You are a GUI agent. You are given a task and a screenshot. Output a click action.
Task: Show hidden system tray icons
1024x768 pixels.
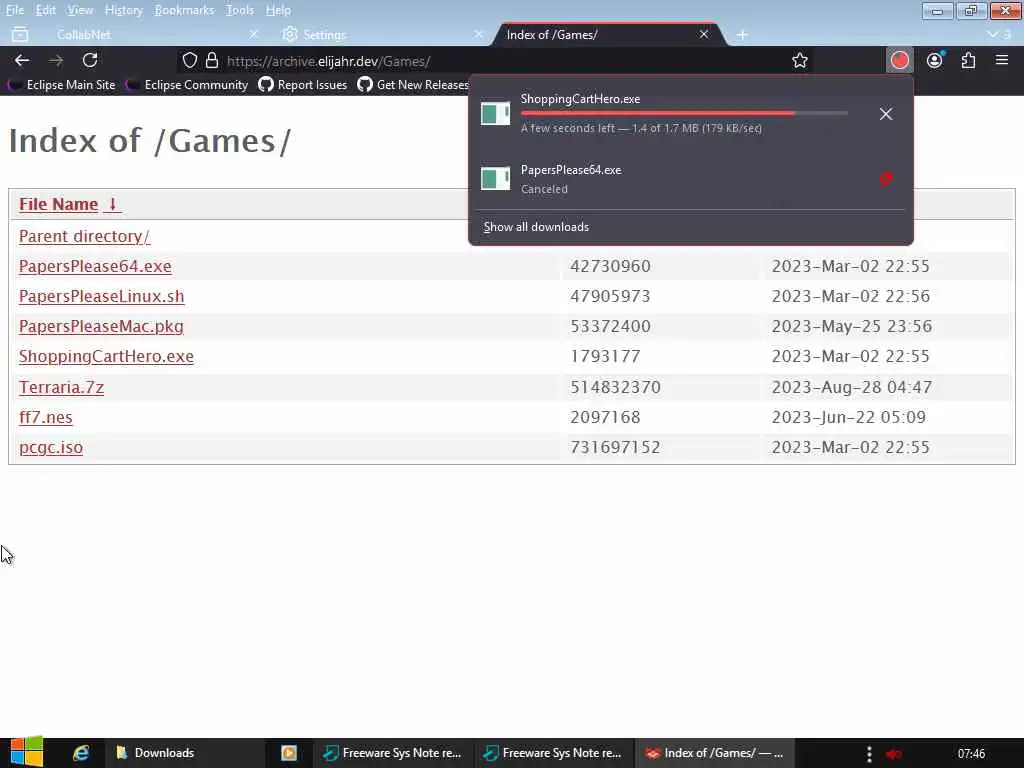tap(869, 754)
